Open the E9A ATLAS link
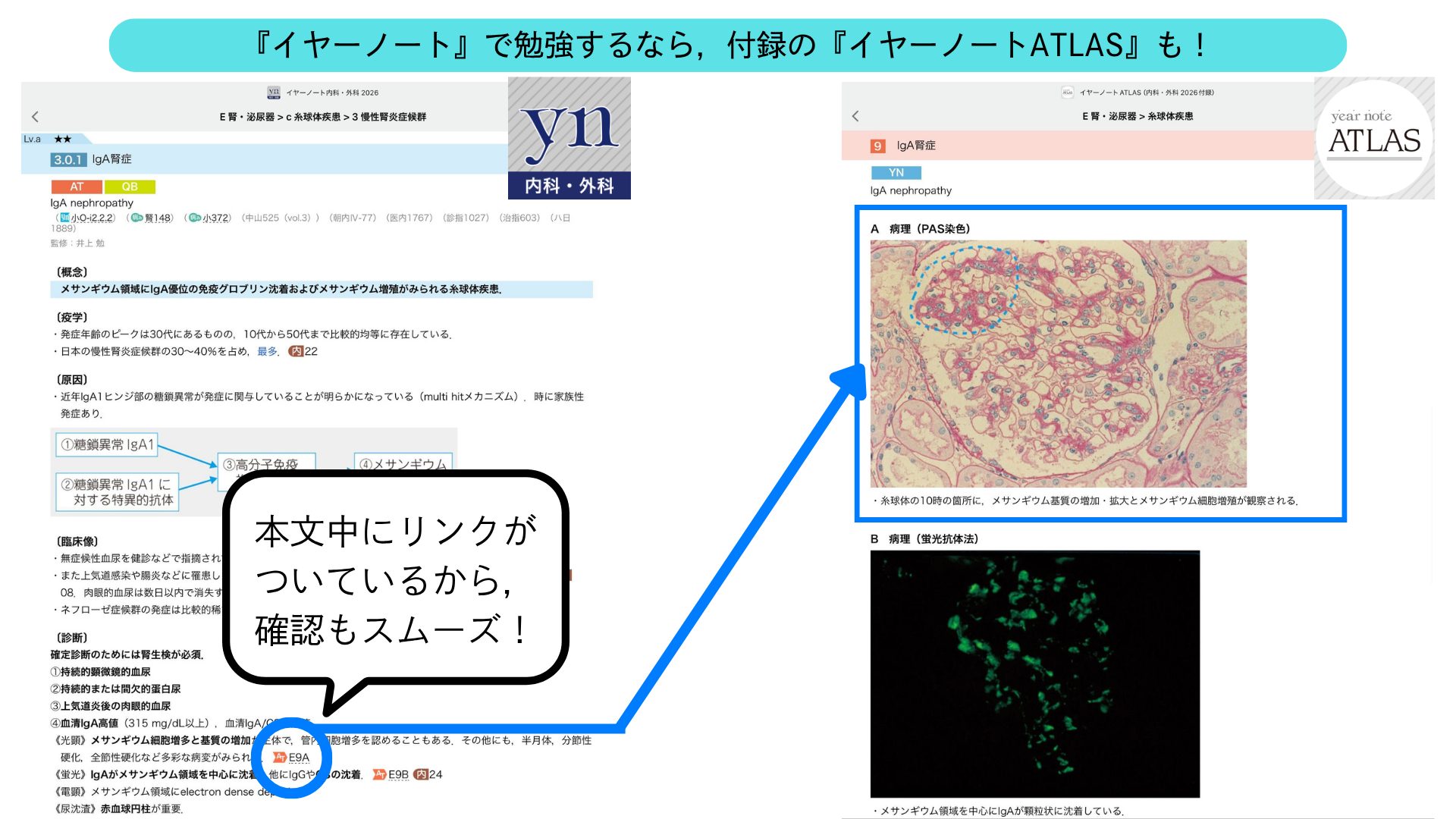 click(x=291, y=758)
